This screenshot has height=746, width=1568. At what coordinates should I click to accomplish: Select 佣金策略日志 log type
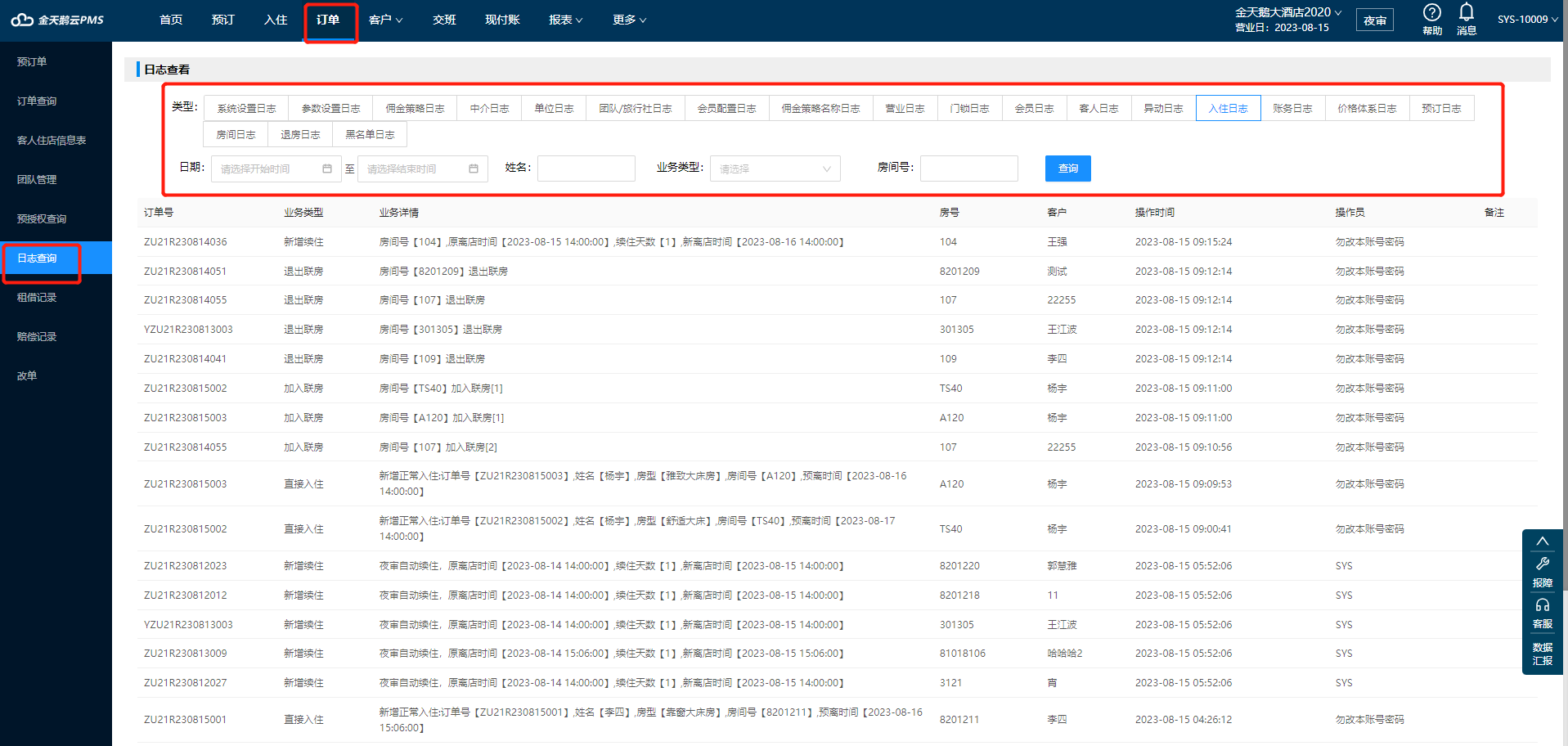click(x=416, y=108)
